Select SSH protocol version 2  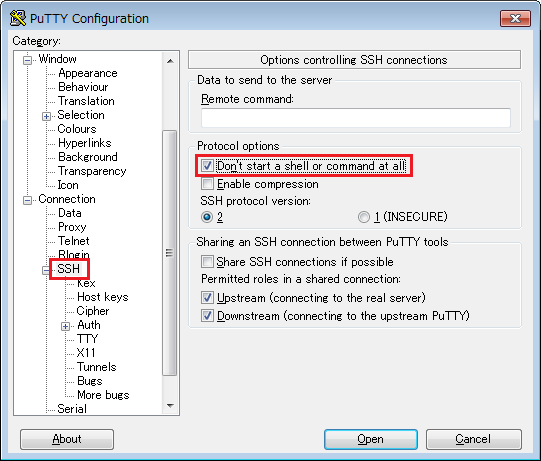click(207, 217)
